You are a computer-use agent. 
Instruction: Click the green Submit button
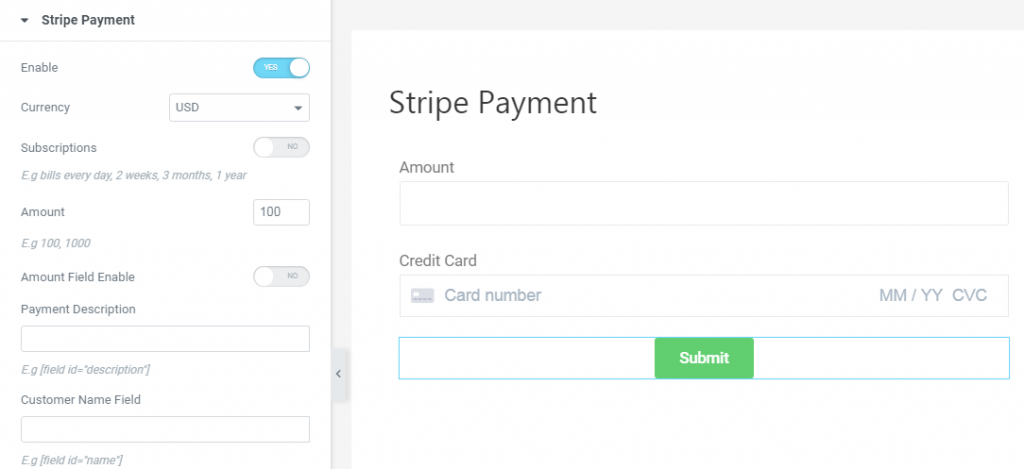[704, 358]
